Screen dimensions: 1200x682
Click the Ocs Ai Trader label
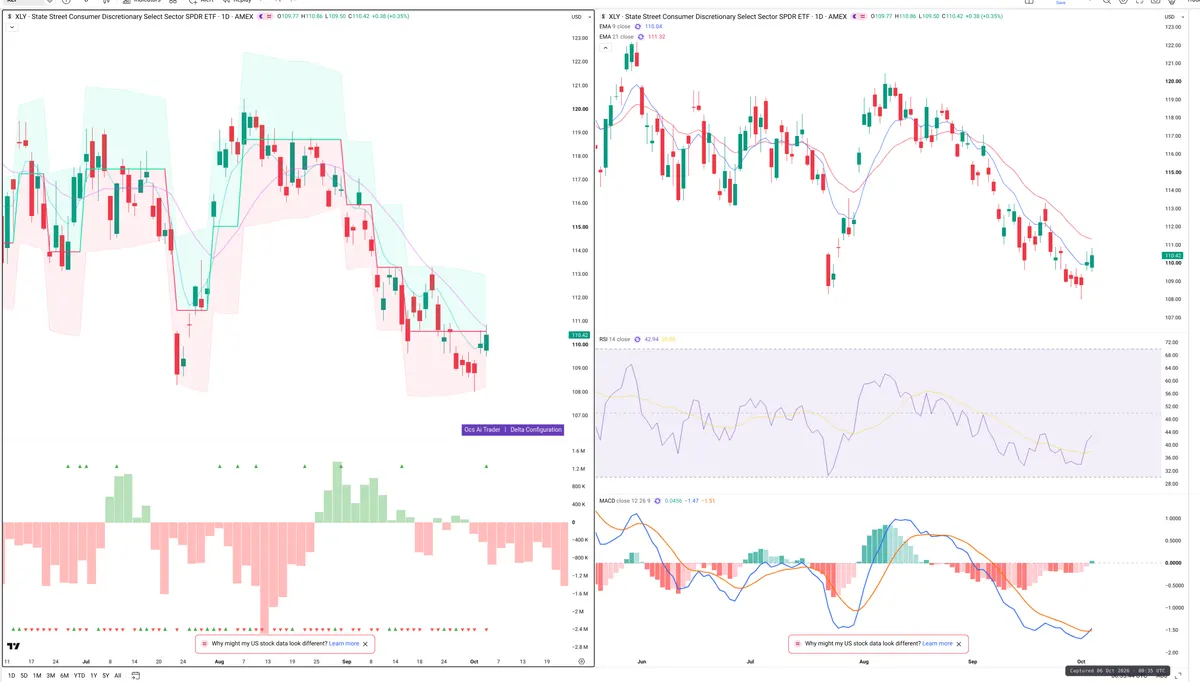[x=482, y=429]
